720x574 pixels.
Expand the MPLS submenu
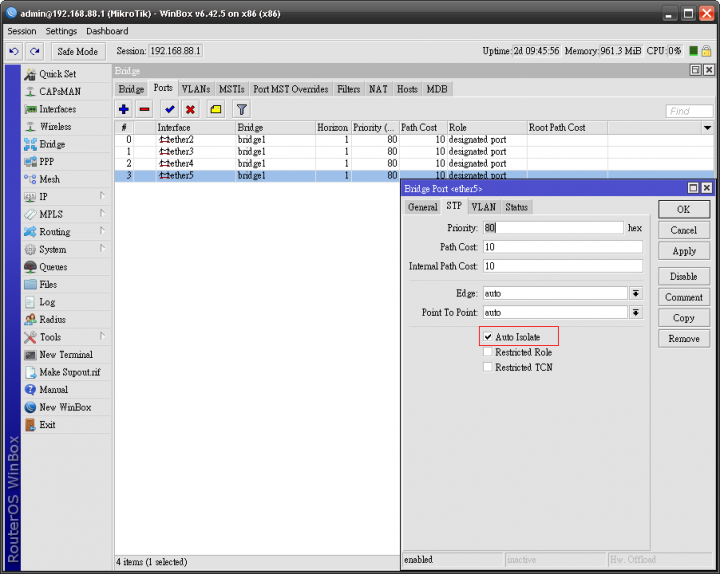102,214
